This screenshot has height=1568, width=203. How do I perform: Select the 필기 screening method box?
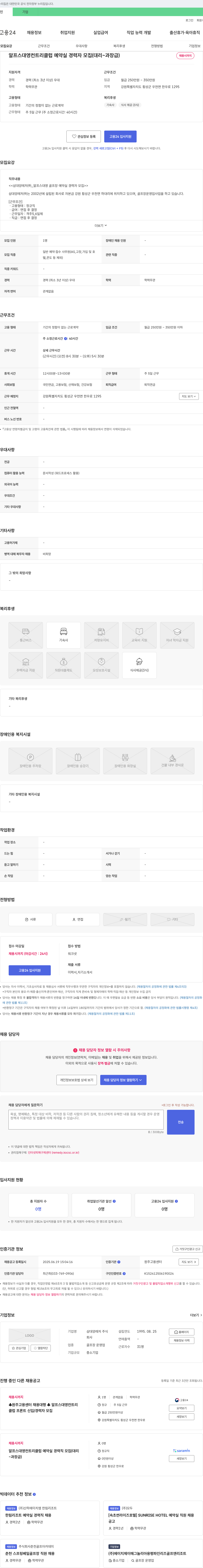pyautogui.click(x=125, y=919)
